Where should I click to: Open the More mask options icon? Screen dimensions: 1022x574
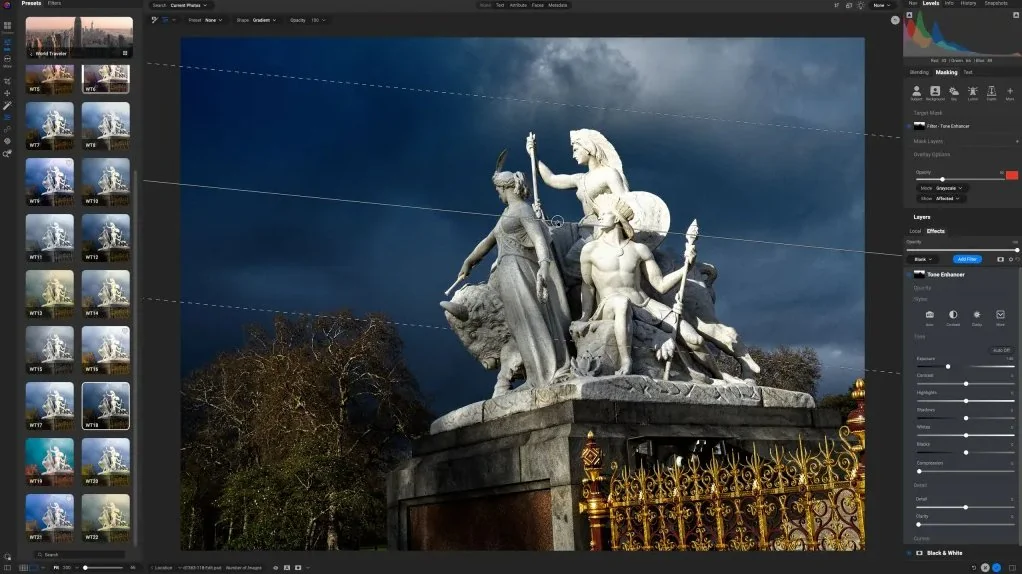click(1010, 92)
